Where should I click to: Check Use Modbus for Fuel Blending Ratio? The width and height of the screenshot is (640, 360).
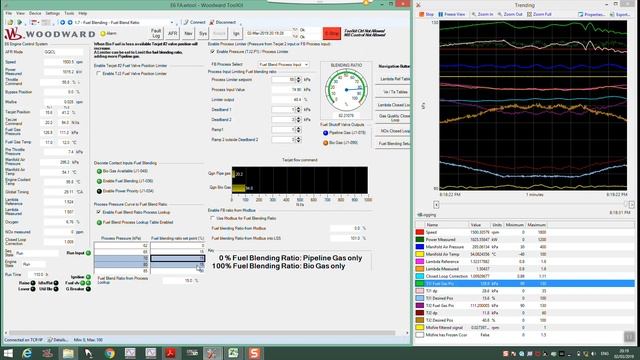click(212, 218)
